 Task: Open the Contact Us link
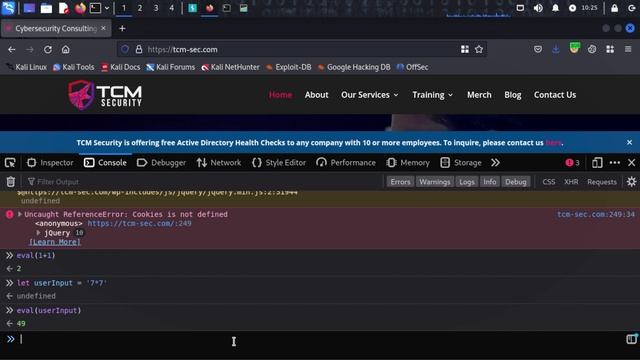pos(555,95)
